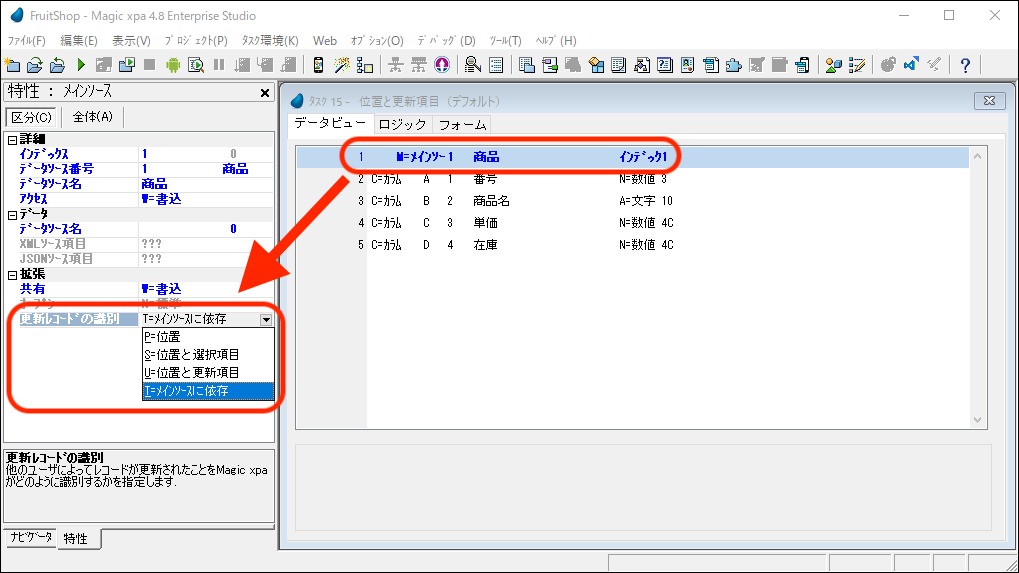Click the green Android robot toolbar icon
Viewport: 1019px width, 573px height.
click(x=172, y=65)
